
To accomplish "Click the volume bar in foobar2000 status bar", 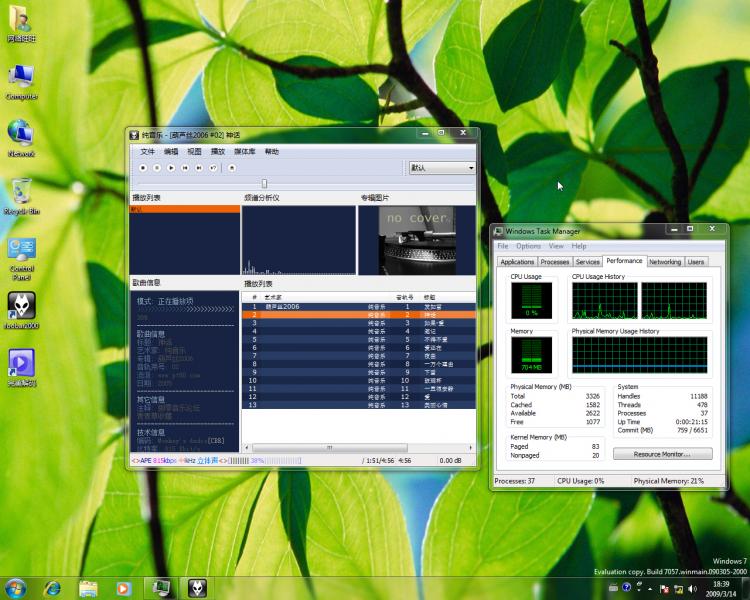I will coord(265,461).
